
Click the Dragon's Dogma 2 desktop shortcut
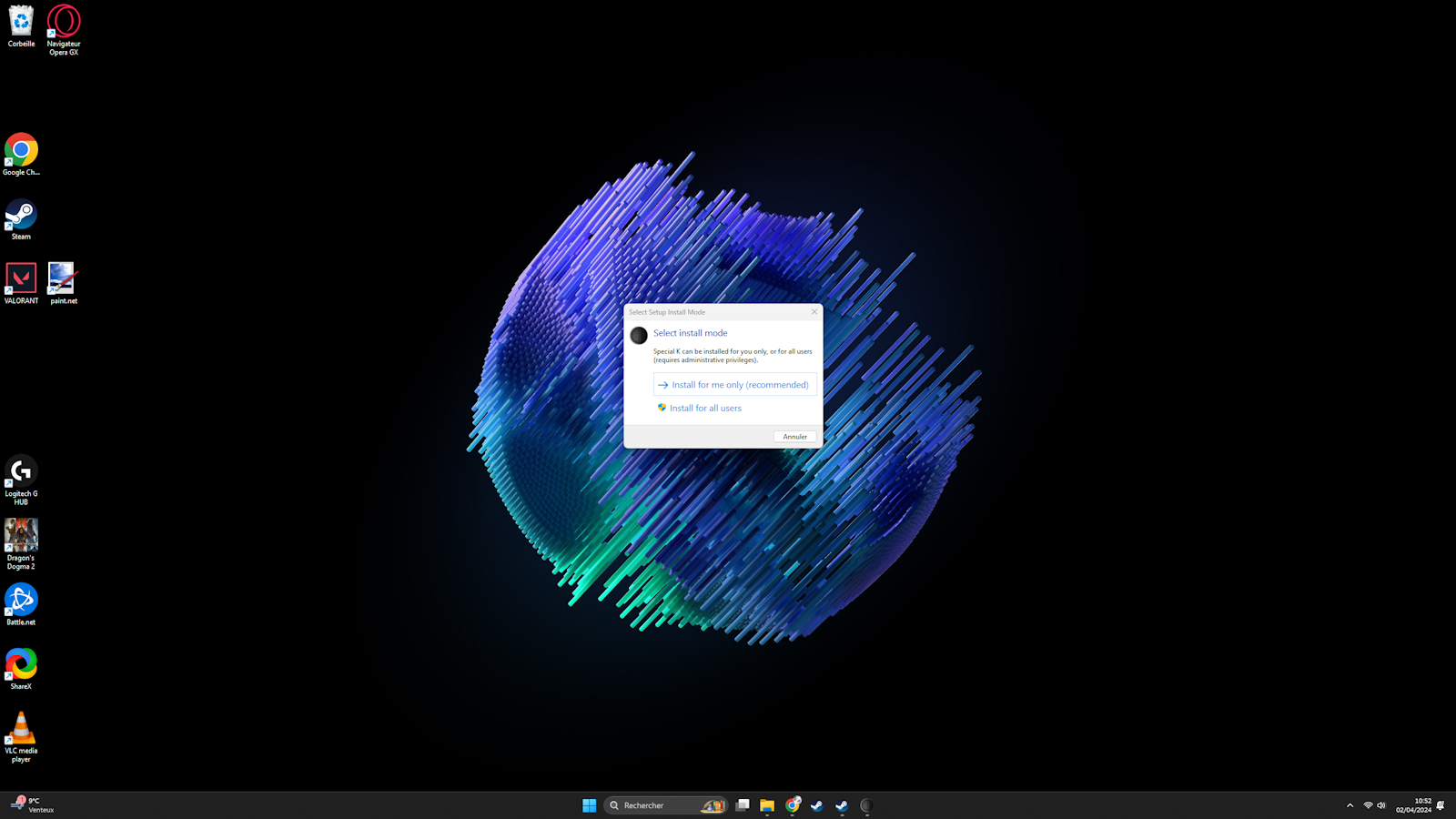point(21,542)
